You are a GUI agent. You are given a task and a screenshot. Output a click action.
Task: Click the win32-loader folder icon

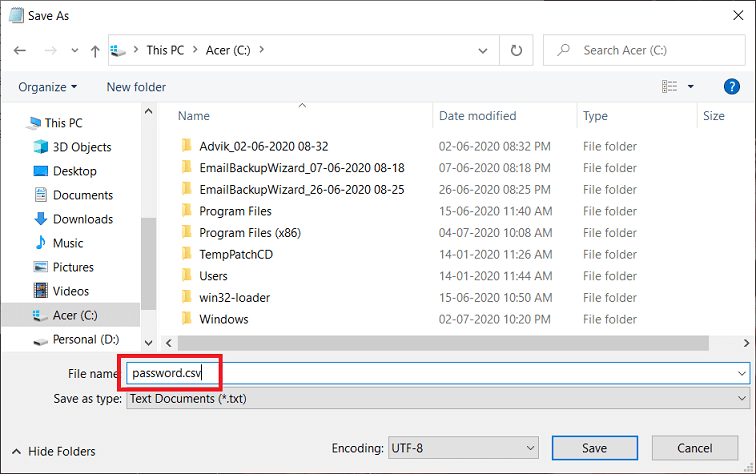(x=187, y=298)
